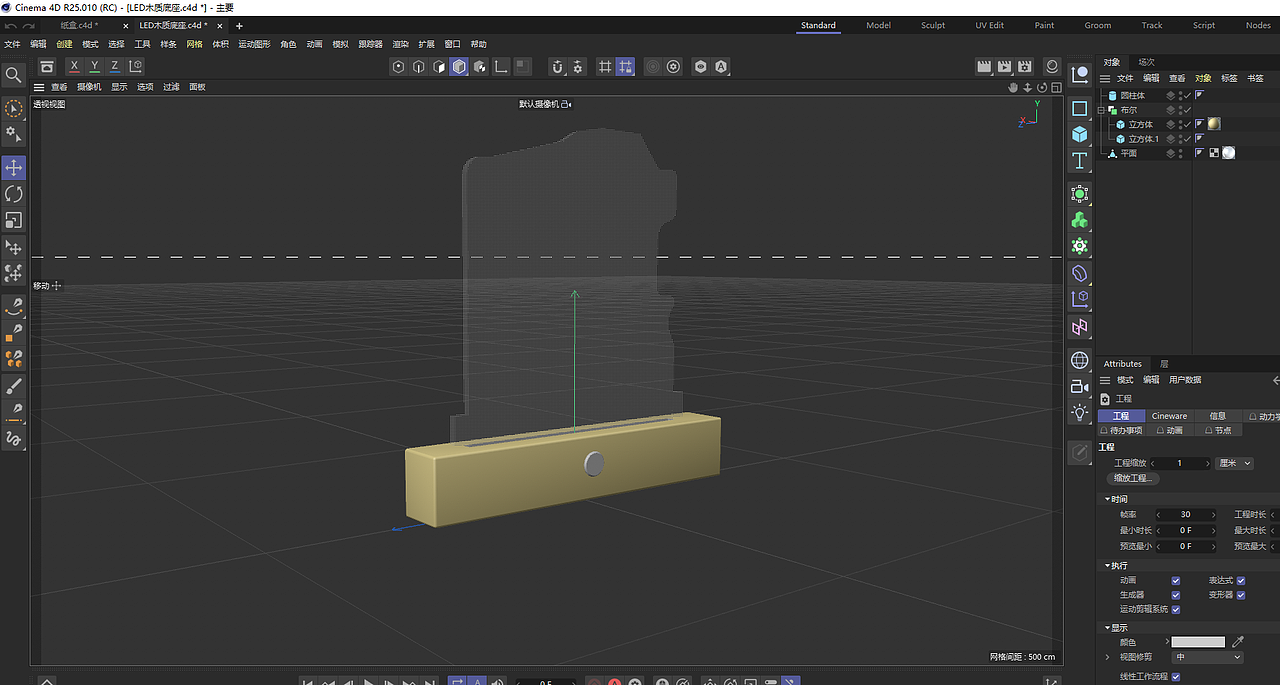Open the 厘米 units dropdown in Attributes

coord(1234,463)
